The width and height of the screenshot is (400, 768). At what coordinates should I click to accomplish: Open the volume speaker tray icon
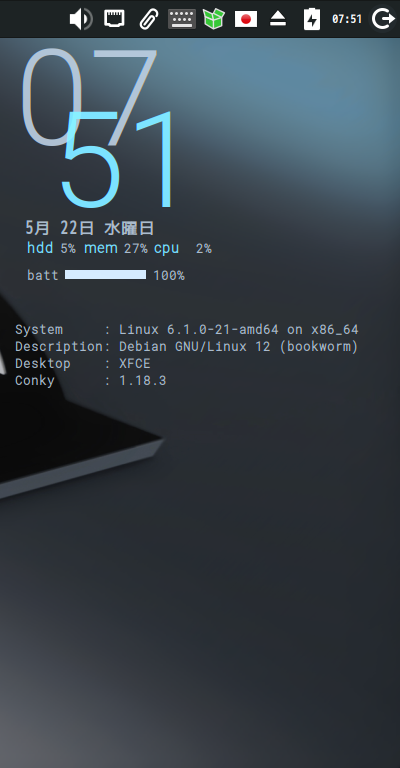click(x=81, y=20)
